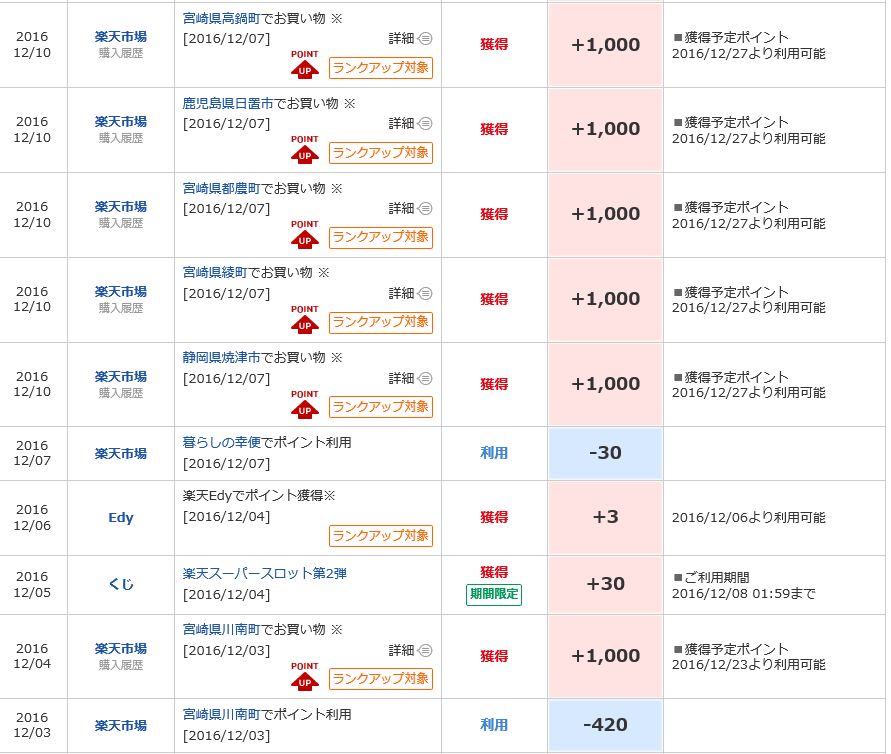Open 楽天市場 link in 宮崎県綾町 row
The height and width of the screenshot is (754, 891).
pos(120,292)
